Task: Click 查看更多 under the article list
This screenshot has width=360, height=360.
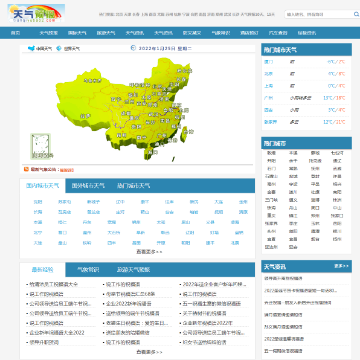Action: [x=149, y=352]
